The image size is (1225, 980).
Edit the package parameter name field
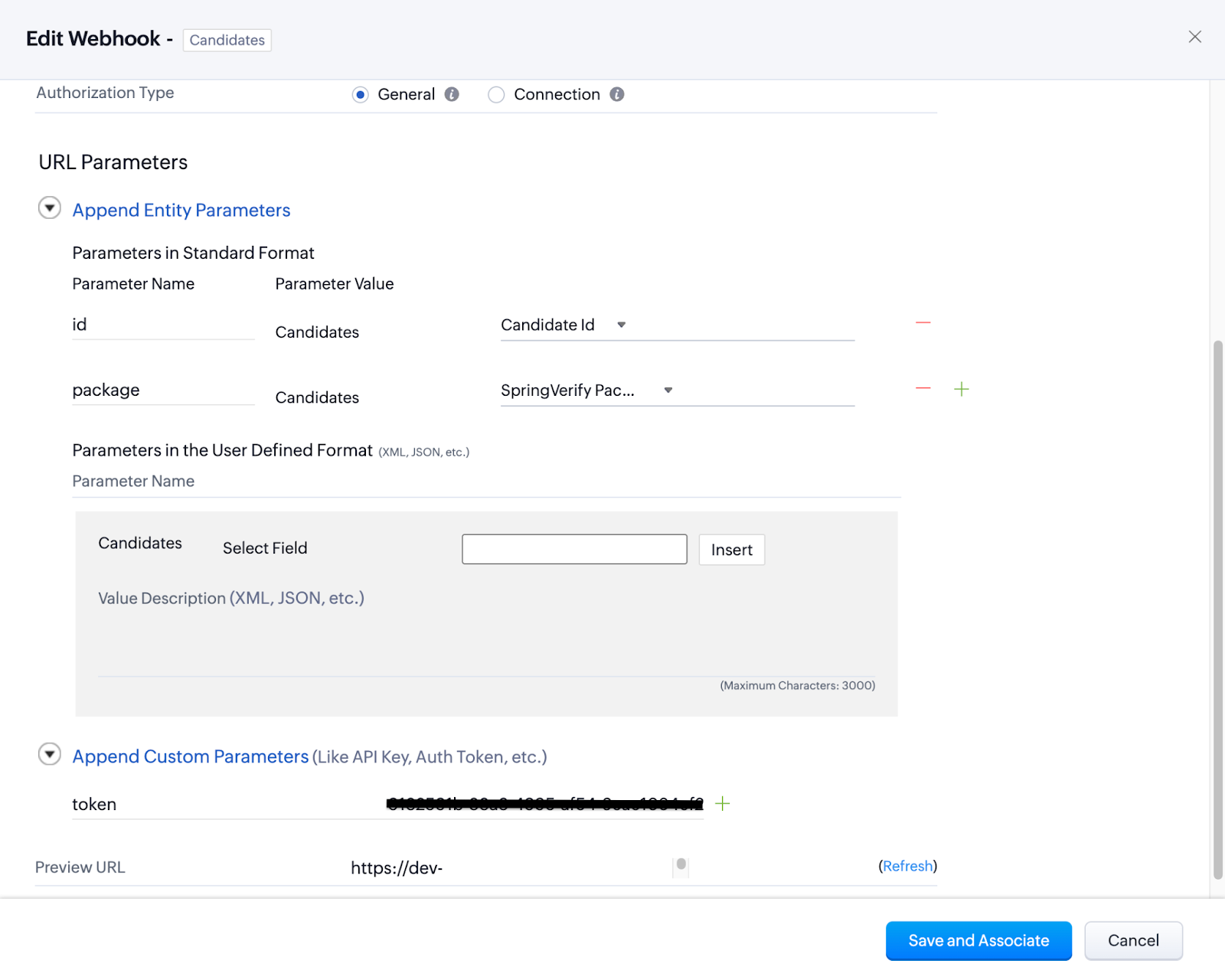[x=163, y=390]
